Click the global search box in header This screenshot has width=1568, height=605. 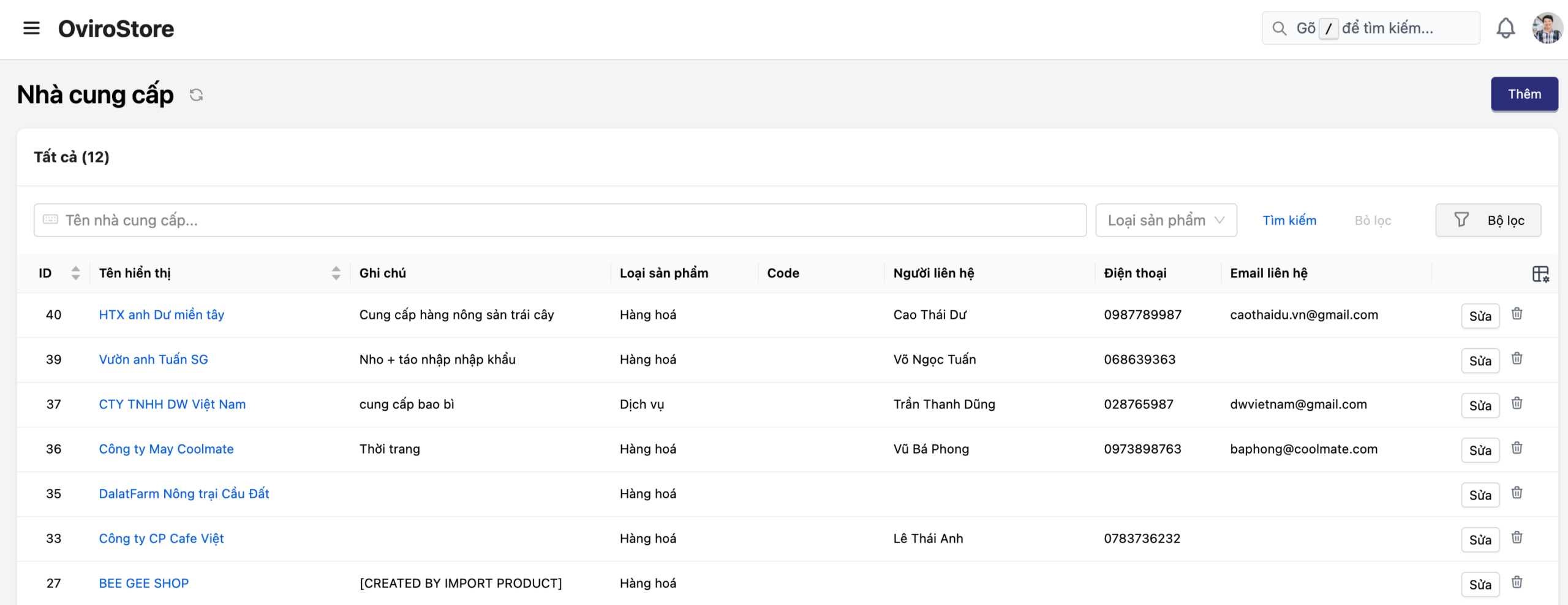click(x=1371, y=28)
